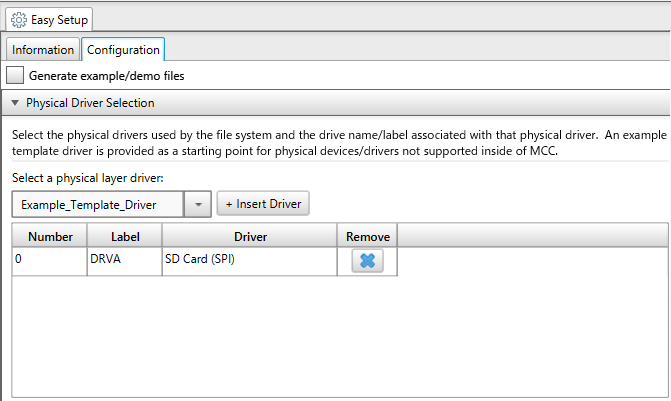Click the Physical Driver Selection header text
Viewport: 671px width, 401px height.
pyautogui.click(x=90, y=103)
